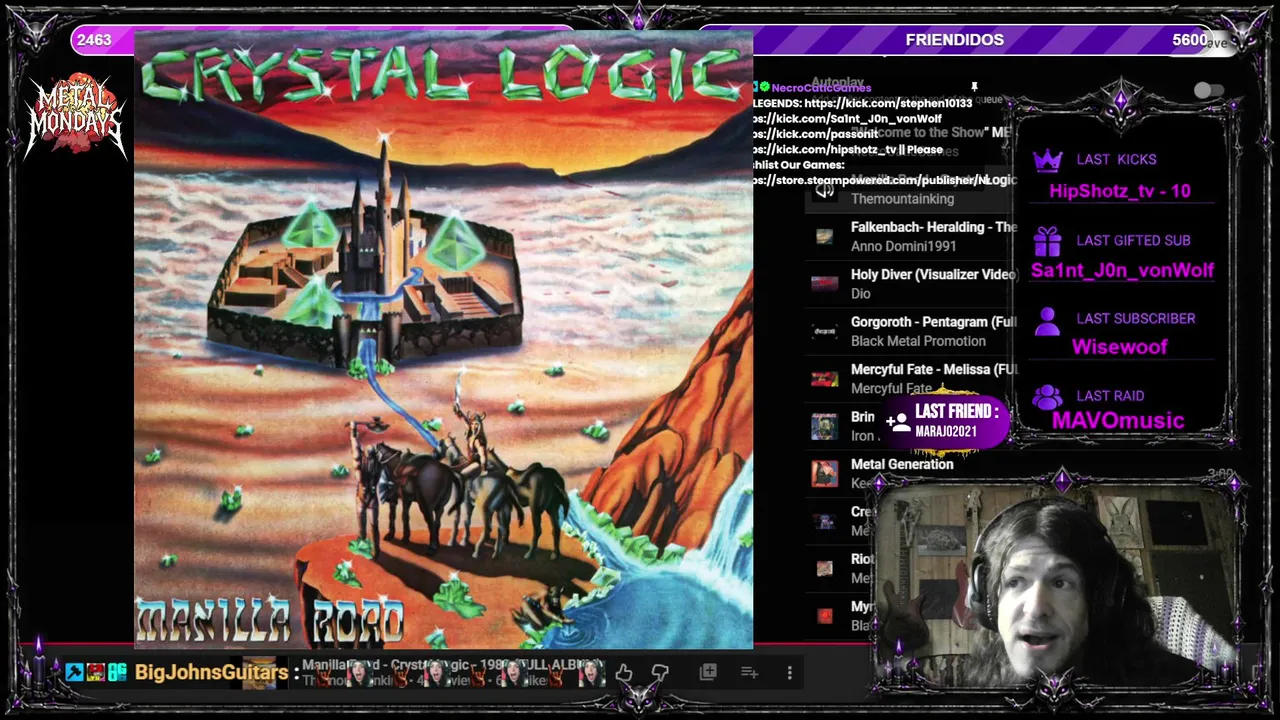Click the blue hammer badge before BigJohnsGuitars
This screenshot has width=1280, height=720.
tap(74, 672)
